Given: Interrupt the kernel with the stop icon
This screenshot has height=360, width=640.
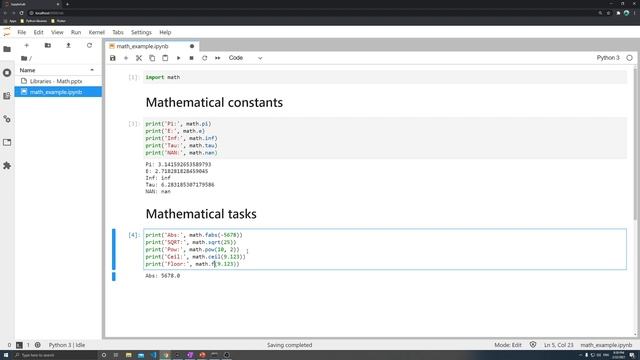Looking at the screenshot, I should tap(191, 58).
